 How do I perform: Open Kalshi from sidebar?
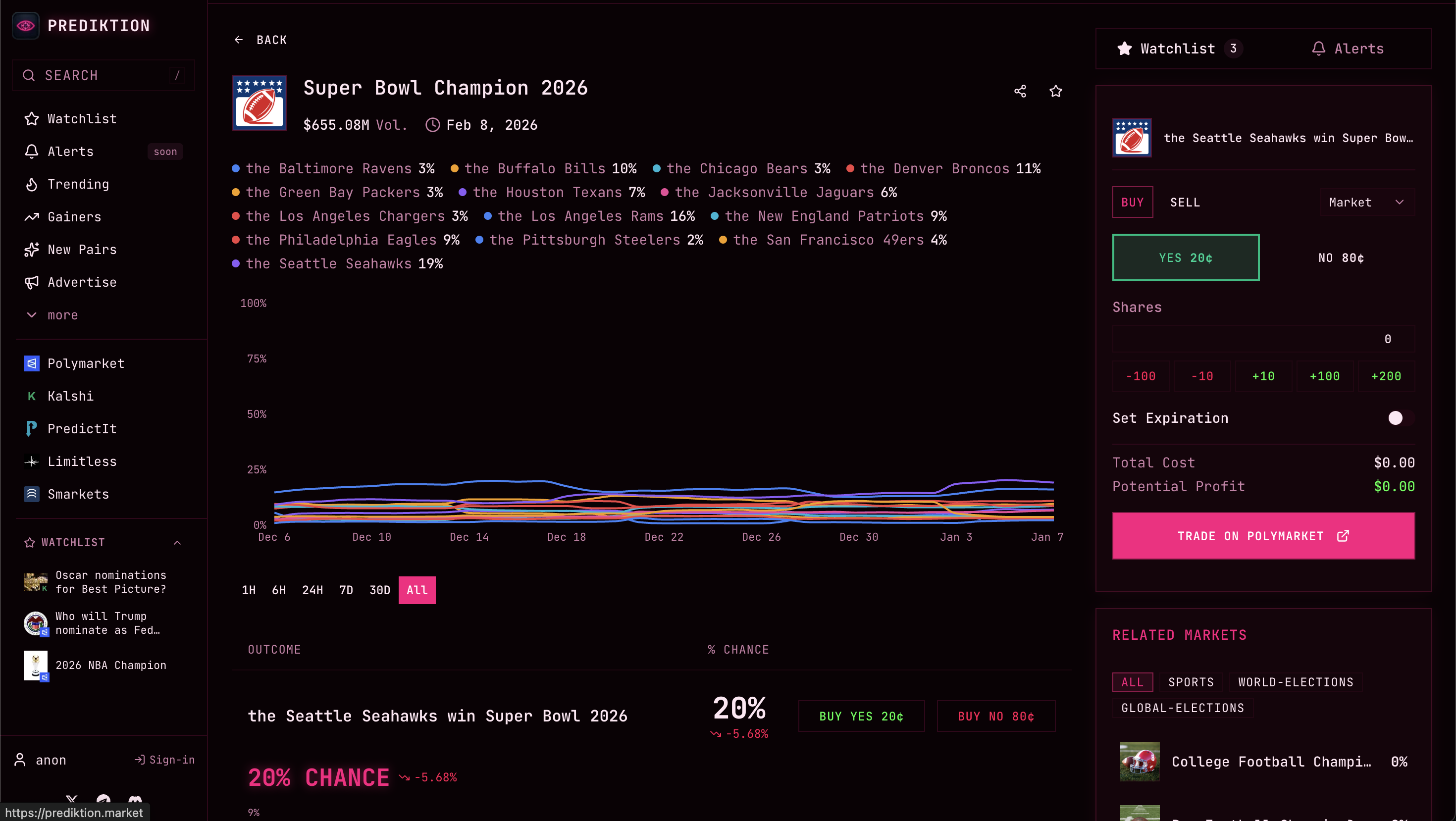70,396
